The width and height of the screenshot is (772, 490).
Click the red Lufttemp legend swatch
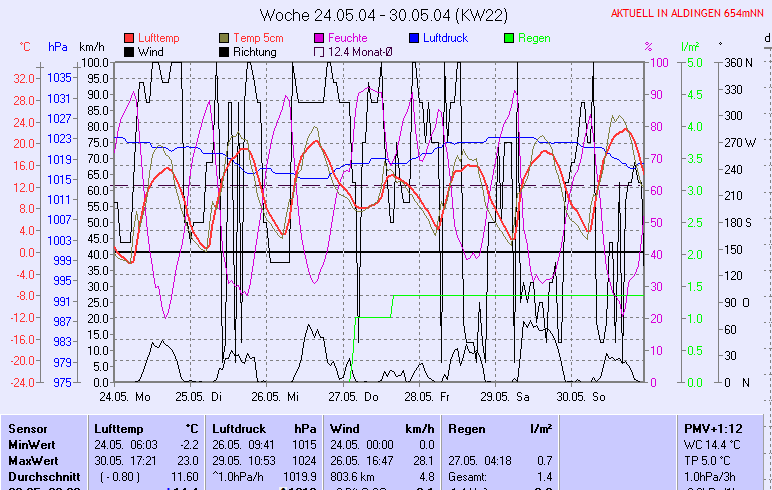pos(129,38)
